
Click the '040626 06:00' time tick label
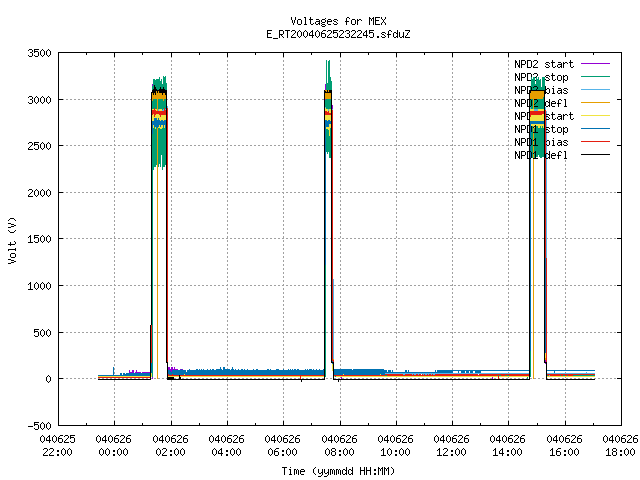282,446
